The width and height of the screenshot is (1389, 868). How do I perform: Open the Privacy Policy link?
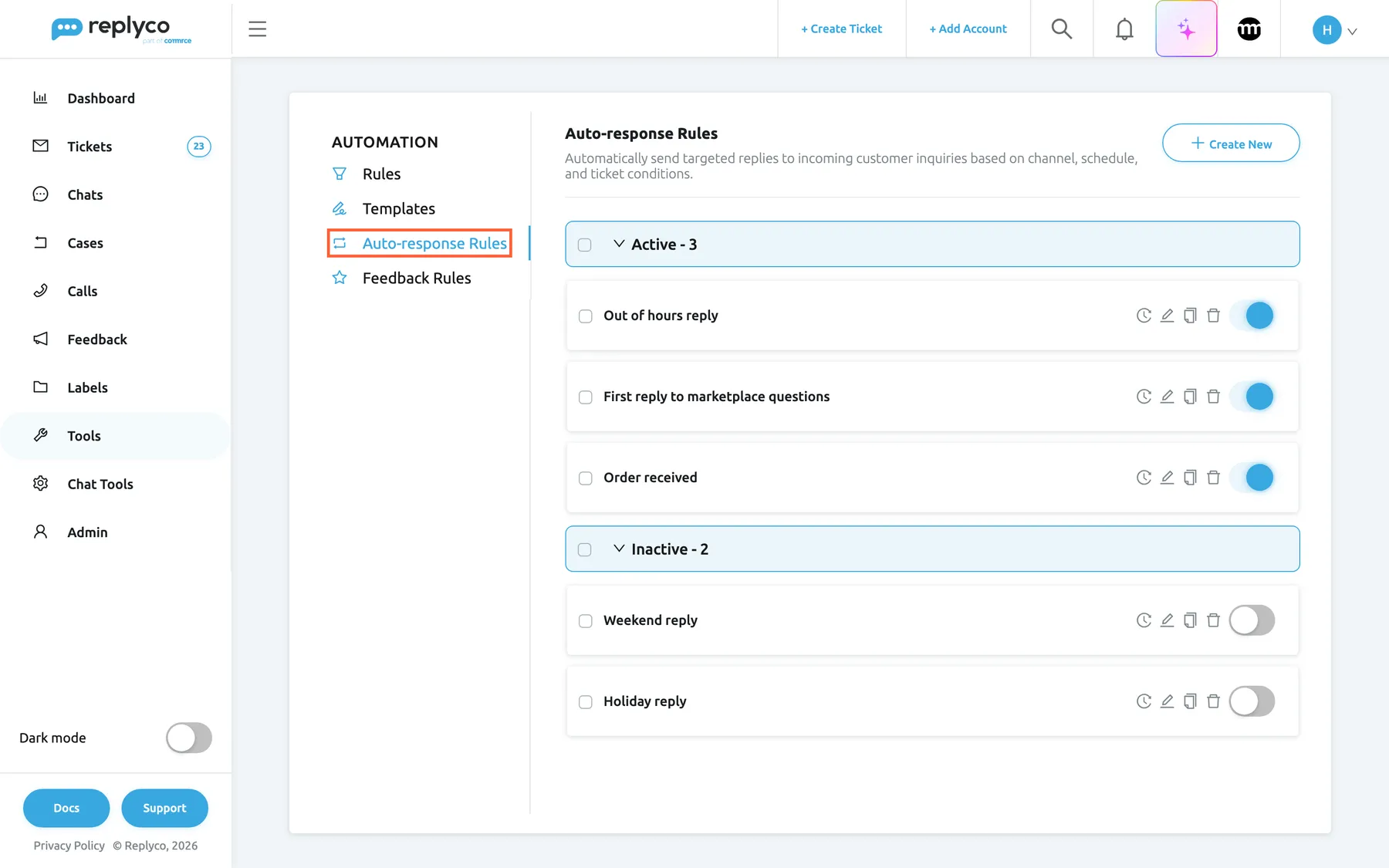click(x=69, y=846)
